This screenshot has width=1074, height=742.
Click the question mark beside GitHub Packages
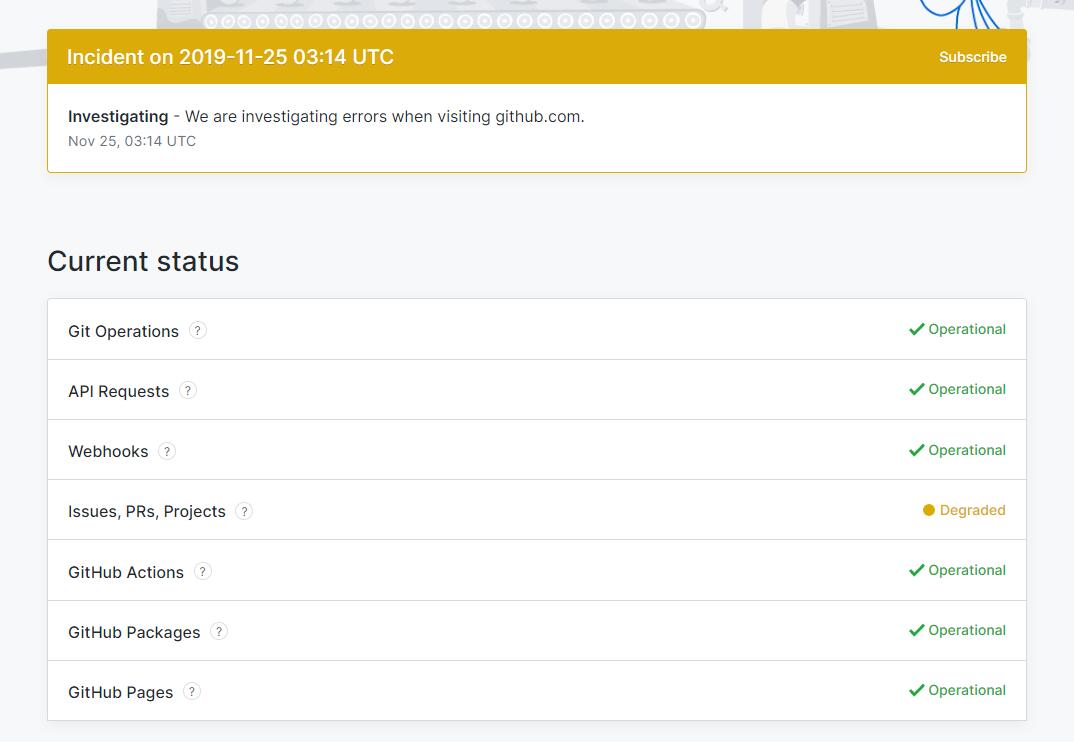[219, 631]
